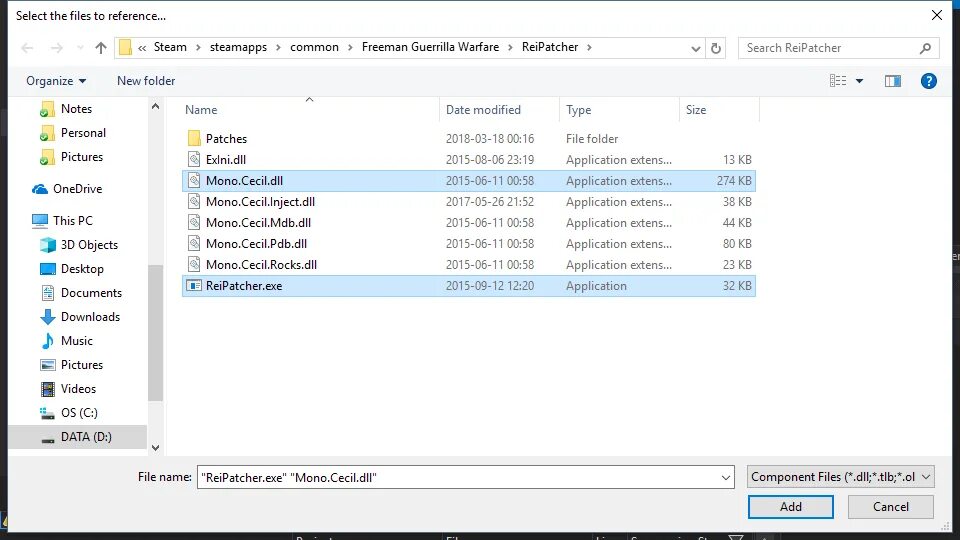
Task: Navigate to Steam in breadcrumb
Action: click(170, 47)
